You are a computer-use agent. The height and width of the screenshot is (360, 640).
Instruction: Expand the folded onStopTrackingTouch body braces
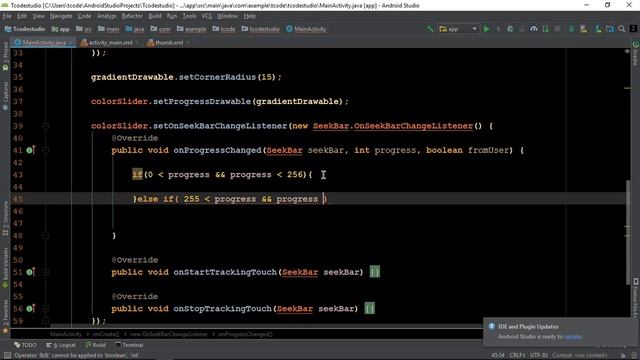[x=369, y=309]
